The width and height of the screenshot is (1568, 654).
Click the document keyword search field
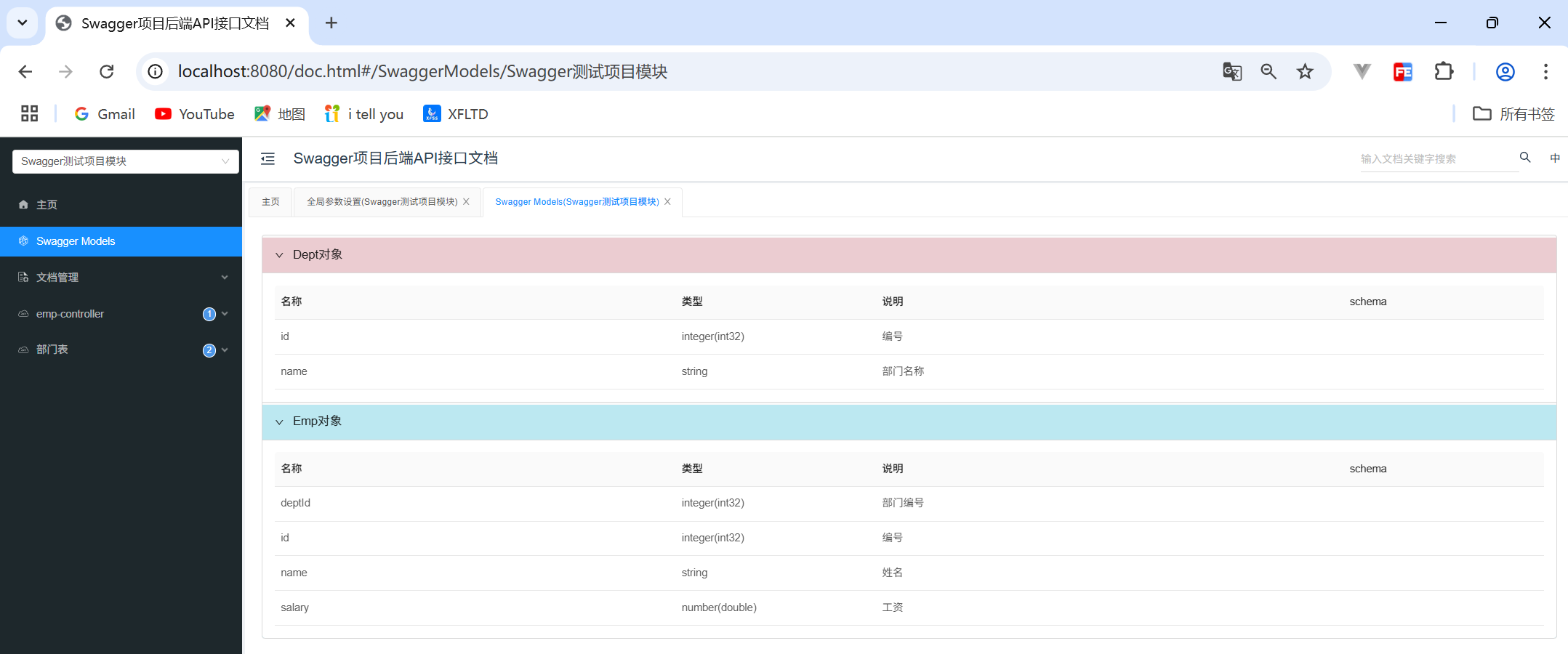tap(1439, 159)
